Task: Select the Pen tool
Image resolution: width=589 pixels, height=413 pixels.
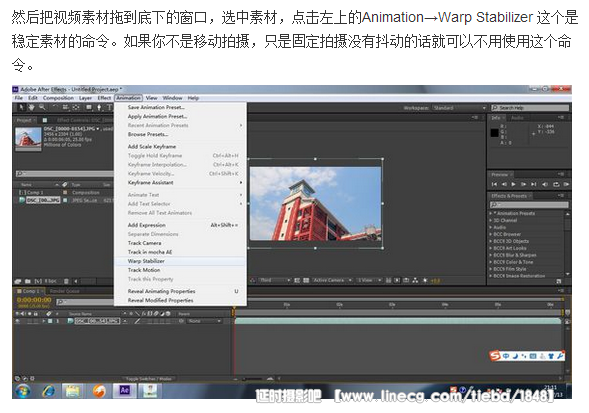Action: [x=99, y=107]
